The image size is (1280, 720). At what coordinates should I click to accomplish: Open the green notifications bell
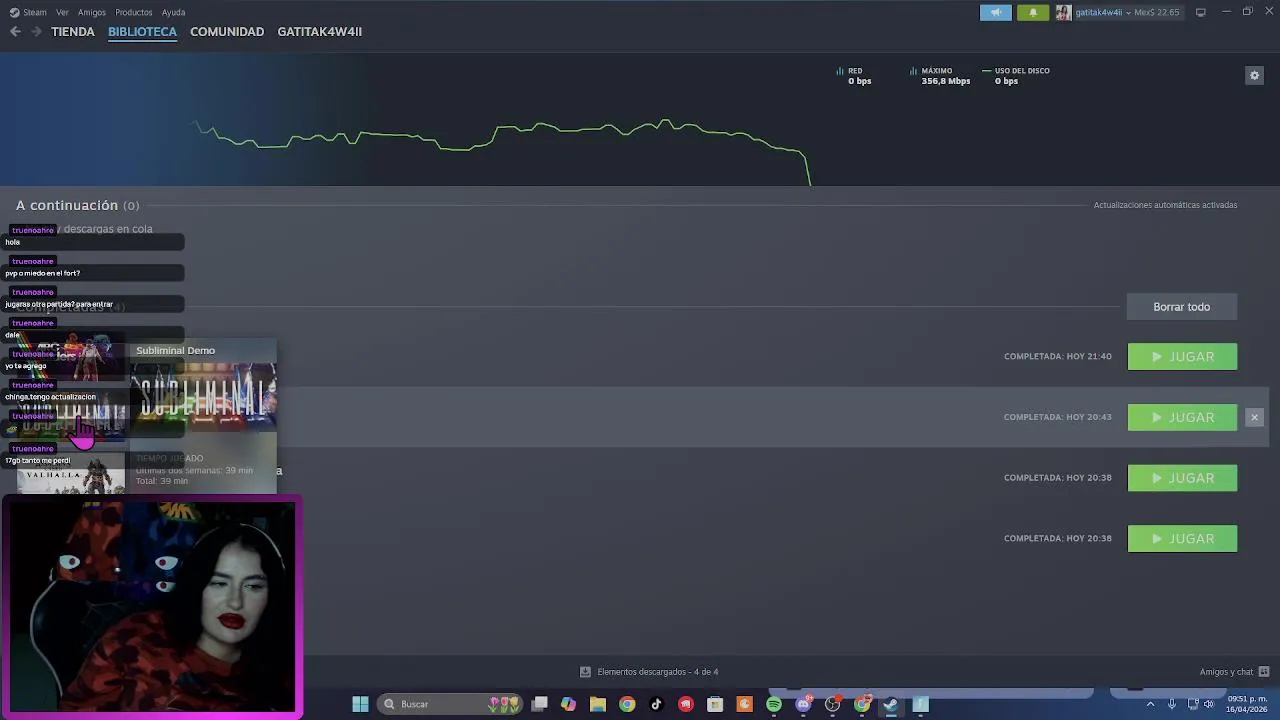point(1033,12)
